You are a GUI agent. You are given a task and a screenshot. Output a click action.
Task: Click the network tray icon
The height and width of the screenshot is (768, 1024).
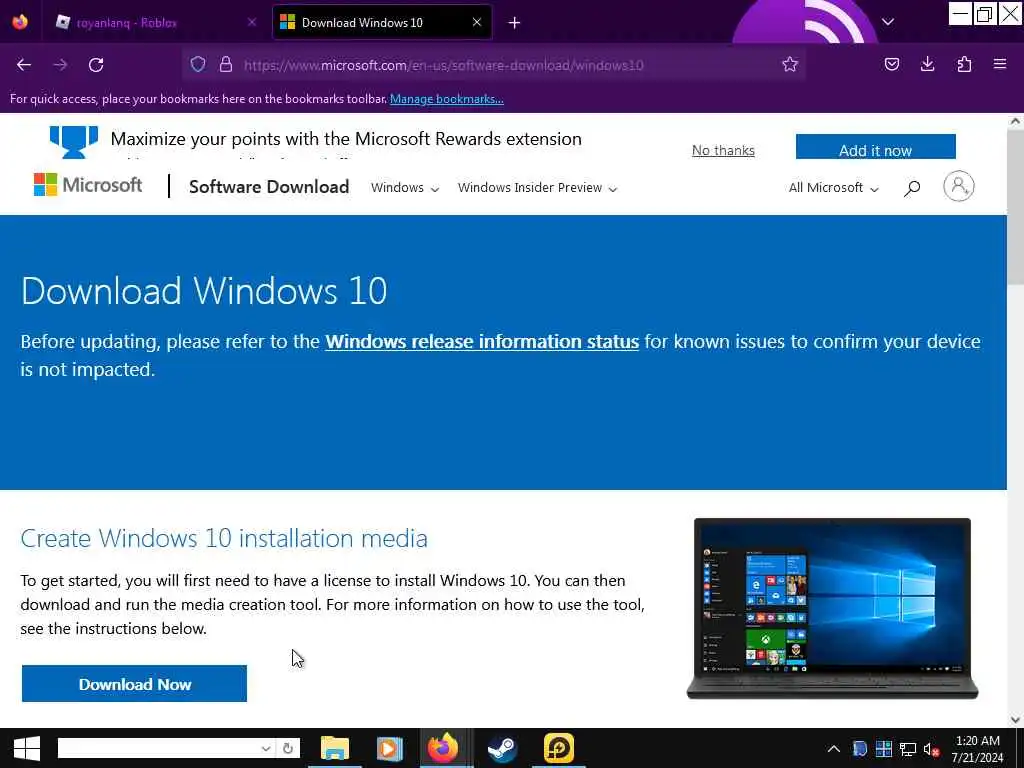pos(908,749)
